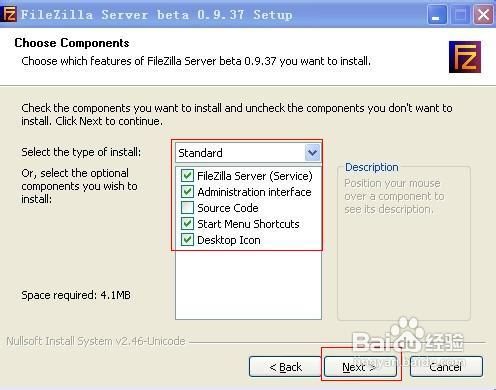Click the 'Nullsoft Install System v2.46-Unicode' text

[x=96, y=341]
